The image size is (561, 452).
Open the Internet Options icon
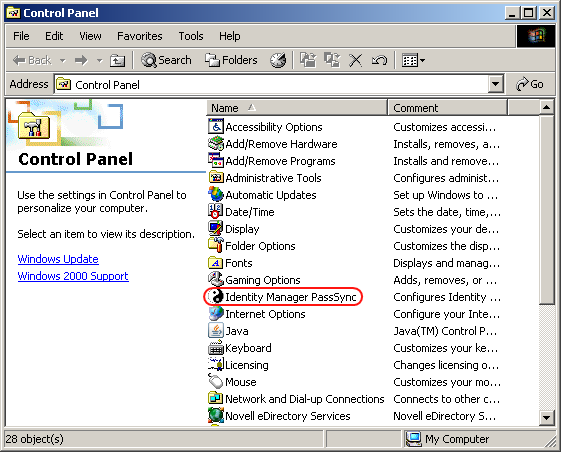click(216, 314)
